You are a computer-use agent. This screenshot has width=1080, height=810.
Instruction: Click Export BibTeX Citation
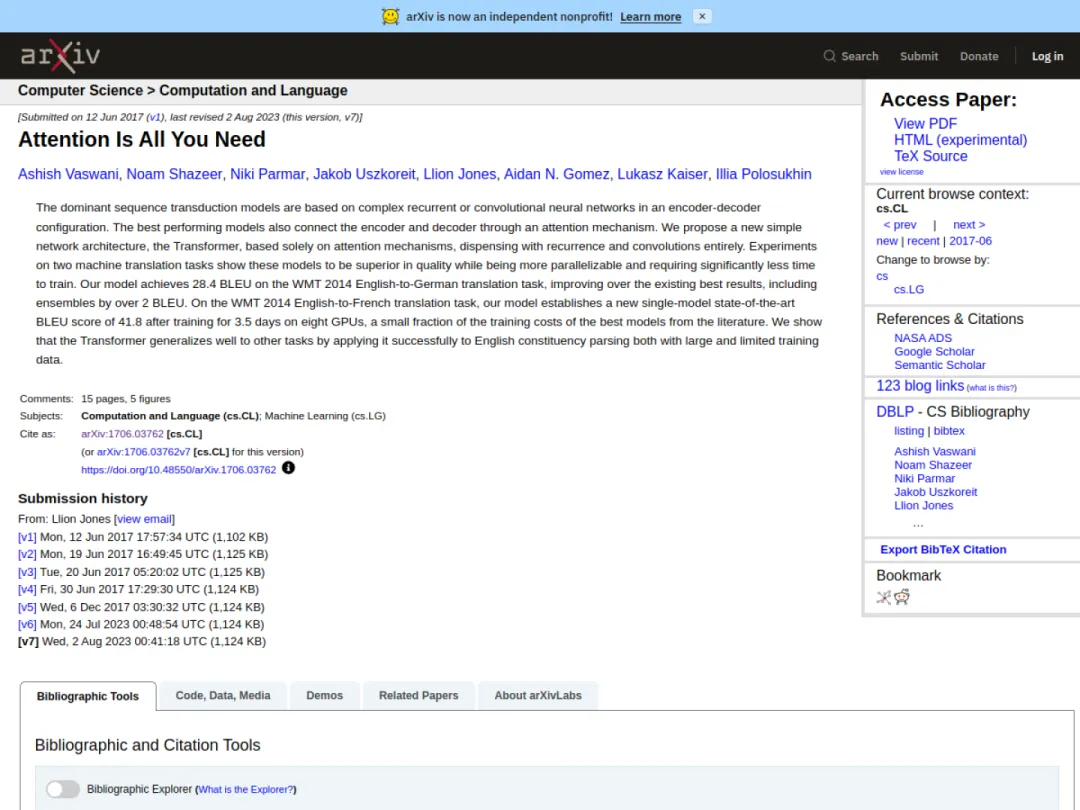click(x=943, y=550)
